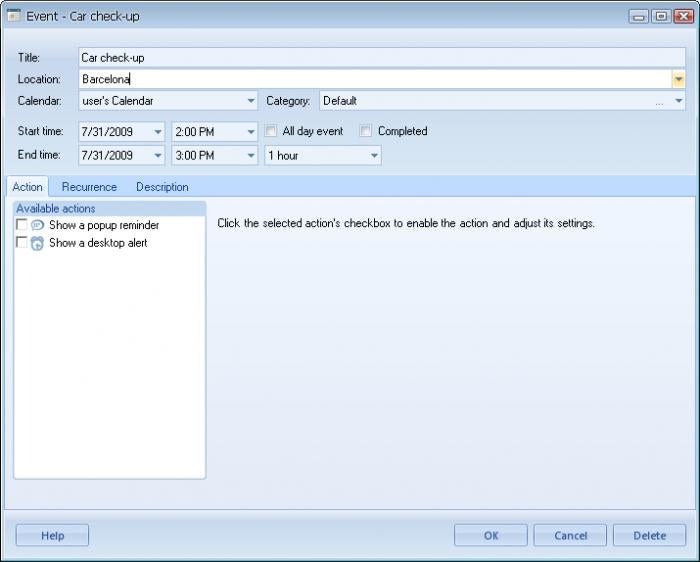Click the popup reminder speech bubble icon

[38, 225]
